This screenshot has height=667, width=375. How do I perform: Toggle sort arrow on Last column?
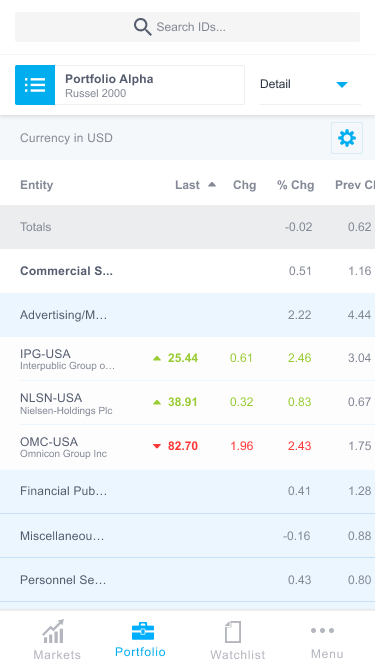pyautogui.click(x=212, y=185)
